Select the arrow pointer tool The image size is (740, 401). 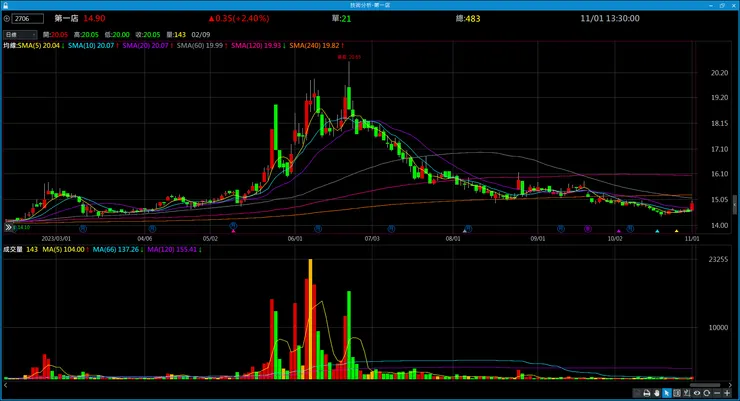click(666, 393)
